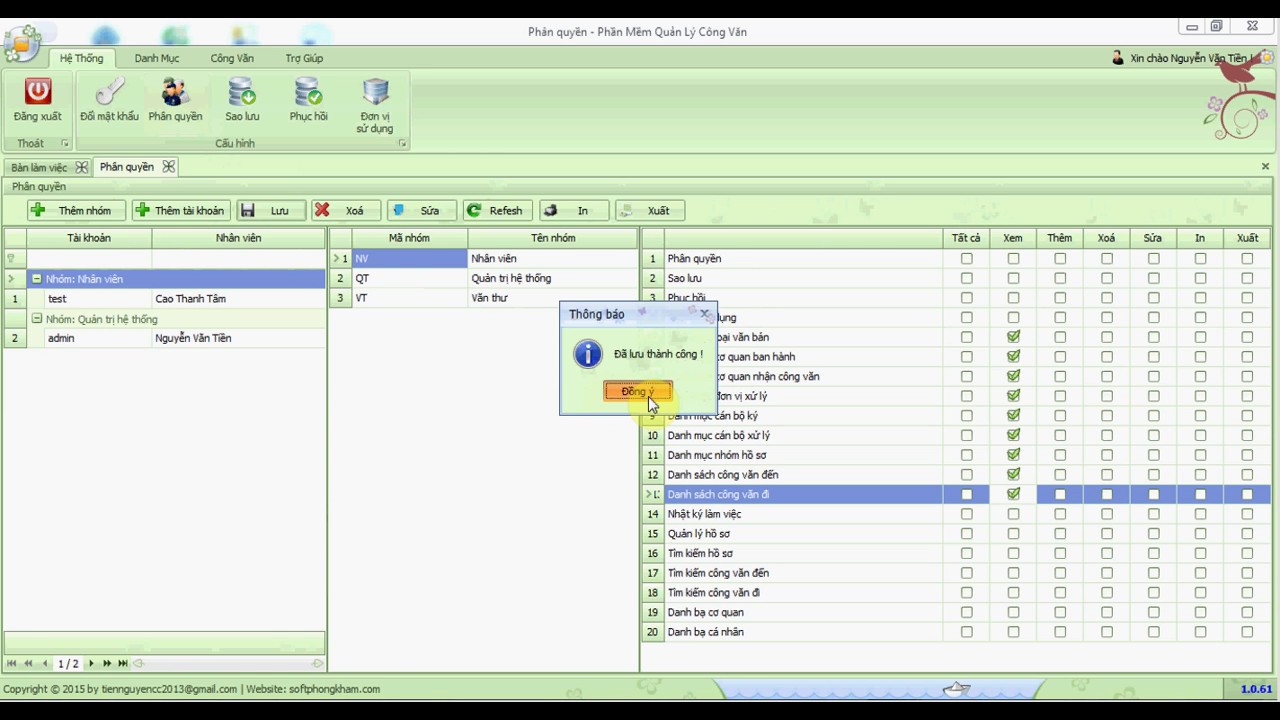Click the Refresh button
This screenshot has height=720, width=1280.
(497, 210)
